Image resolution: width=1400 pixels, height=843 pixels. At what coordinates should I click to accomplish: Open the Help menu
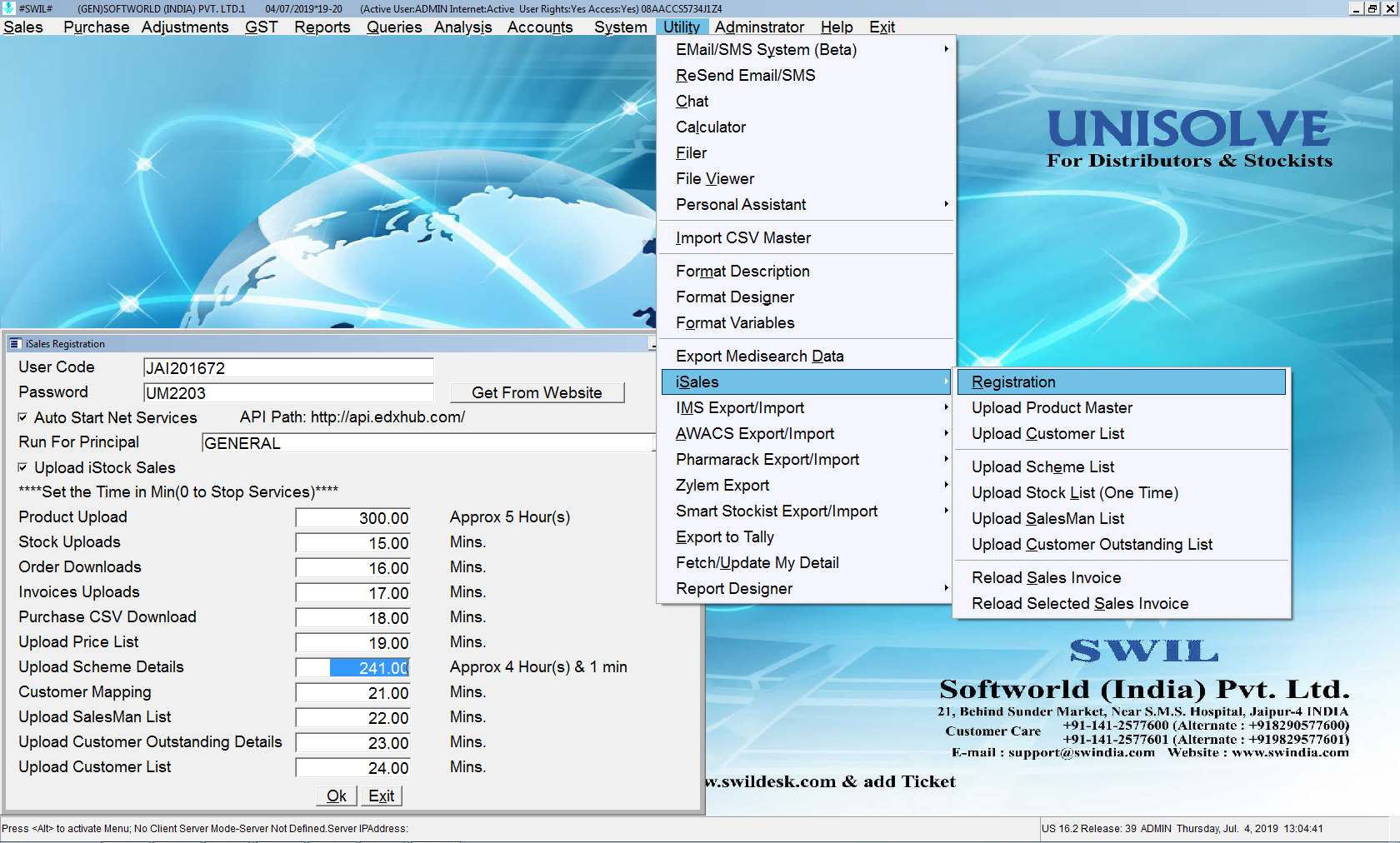pos(837,27)
